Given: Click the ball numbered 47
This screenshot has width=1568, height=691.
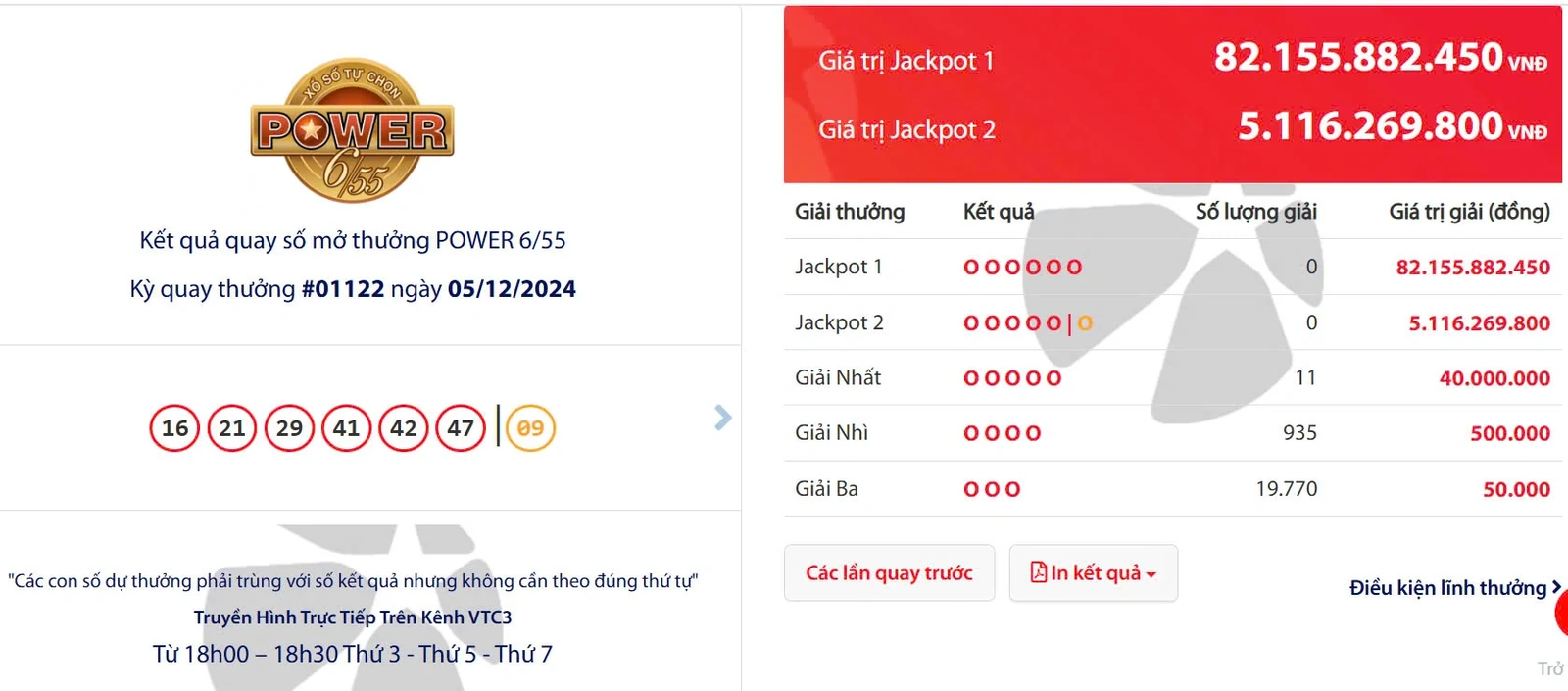Looking at the screenshot, I should click(x=459, y=428).
